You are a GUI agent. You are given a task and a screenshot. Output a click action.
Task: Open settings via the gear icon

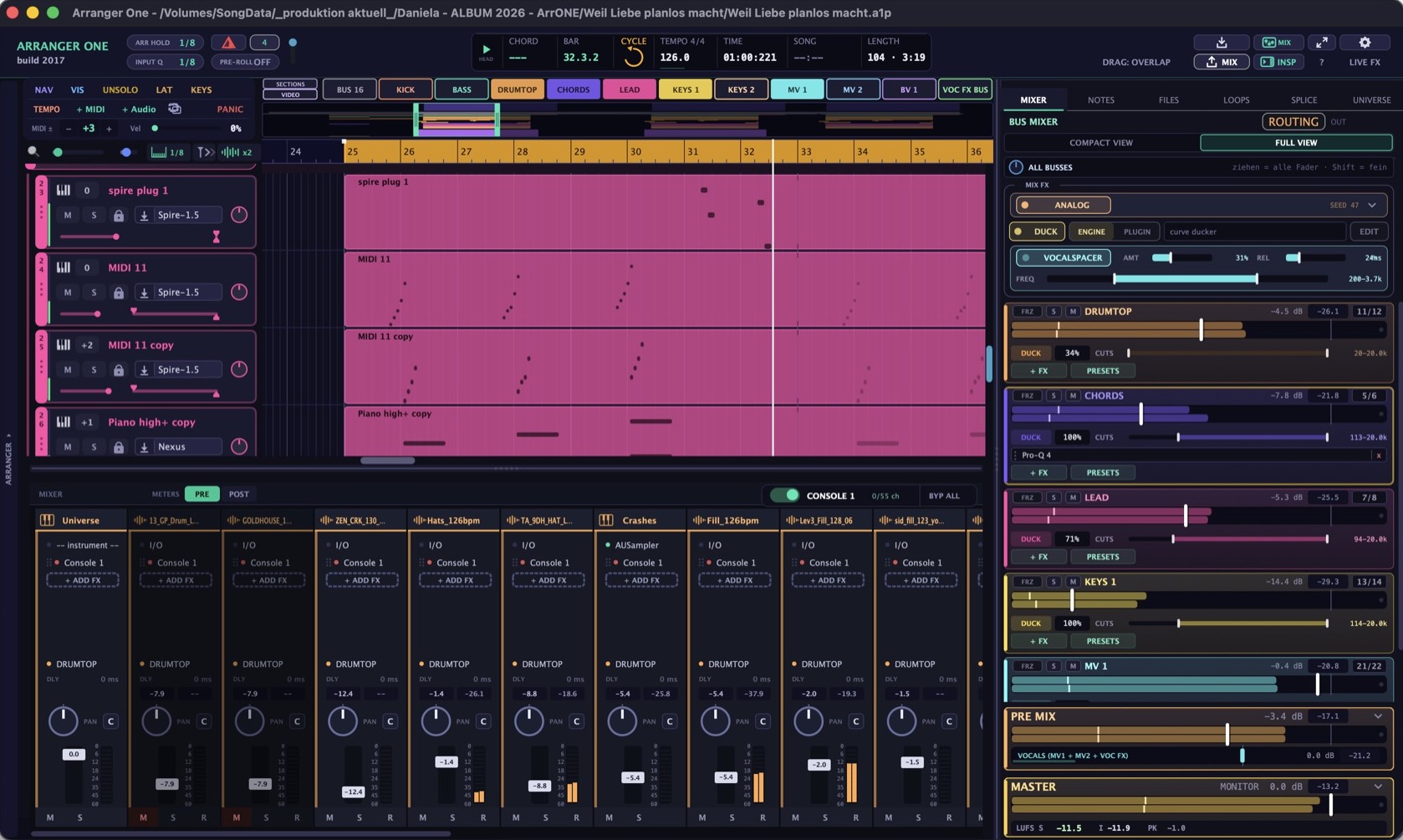coord(1365,43)
